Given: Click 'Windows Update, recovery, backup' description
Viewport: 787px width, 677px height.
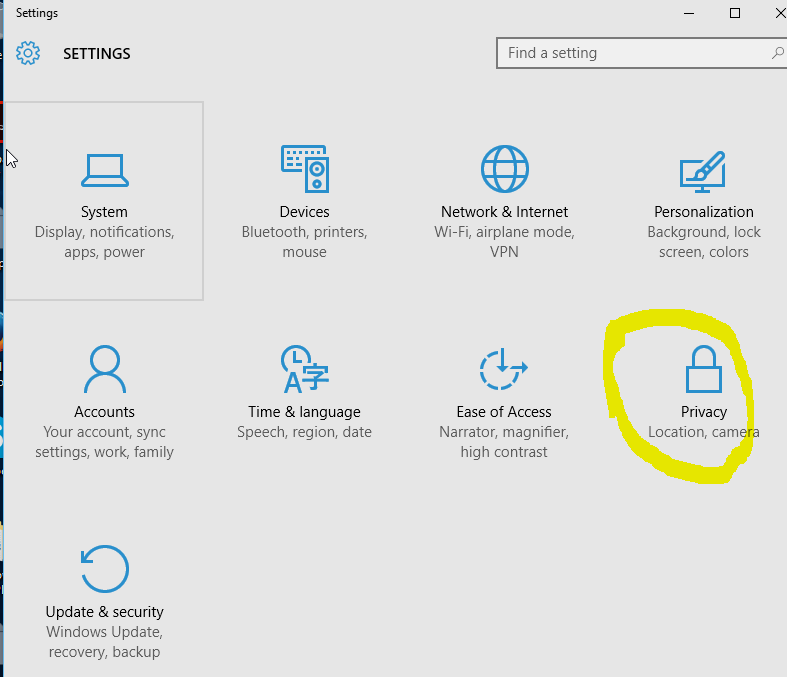Looking at the screenshot, I should click(x=104, y=642).
